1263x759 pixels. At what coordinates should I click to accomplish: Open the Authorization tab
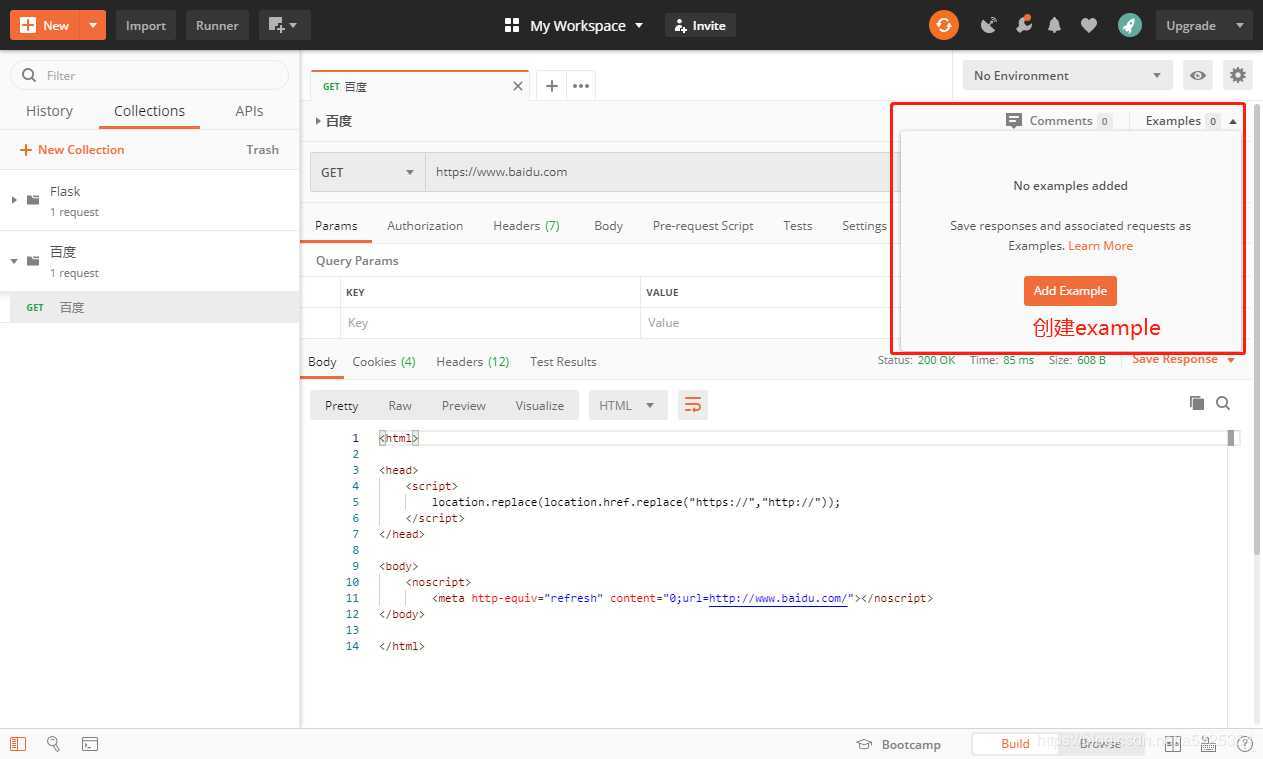425,226
